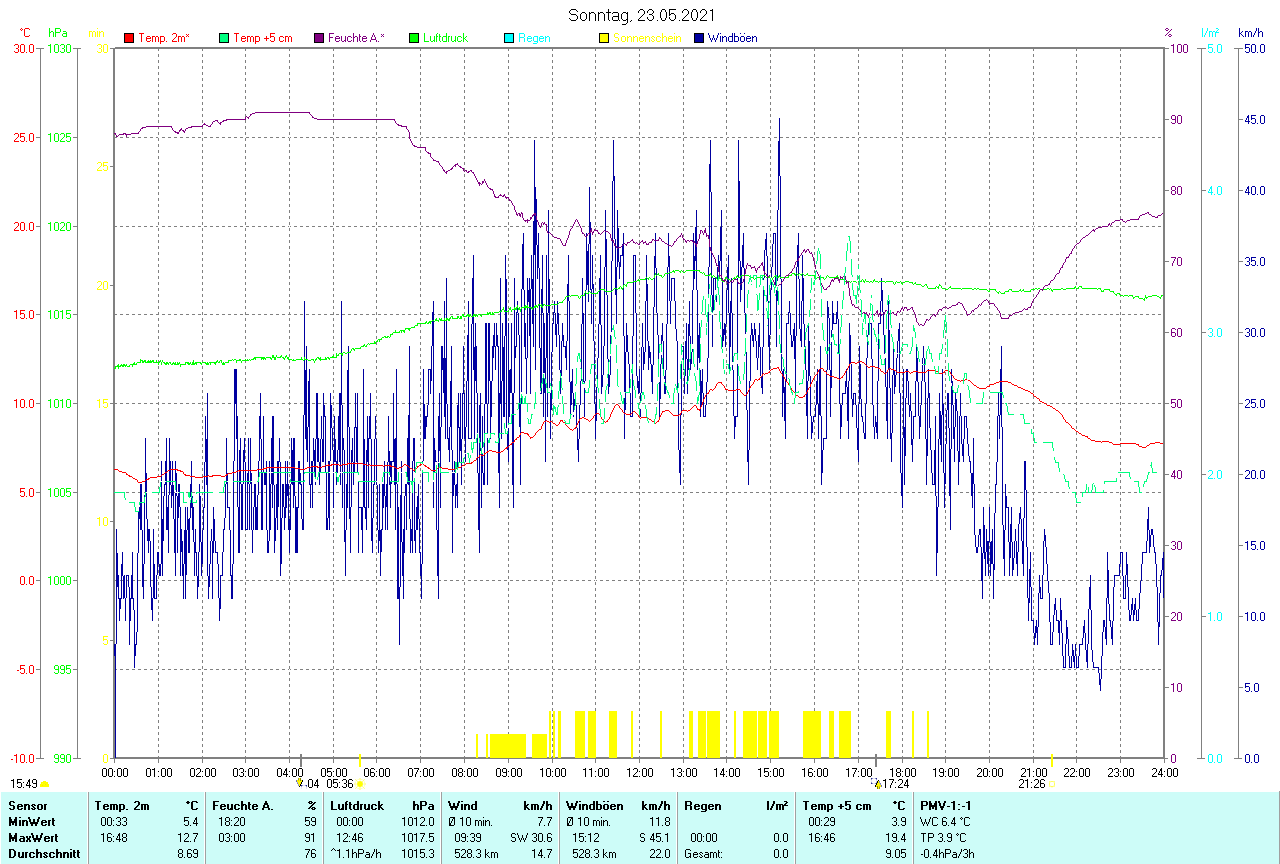Click the 'hPa' unit label above the pressure axis
The width and height of the screenshot is (1280, 864).
pyautogui.click(x=58, y=33)
